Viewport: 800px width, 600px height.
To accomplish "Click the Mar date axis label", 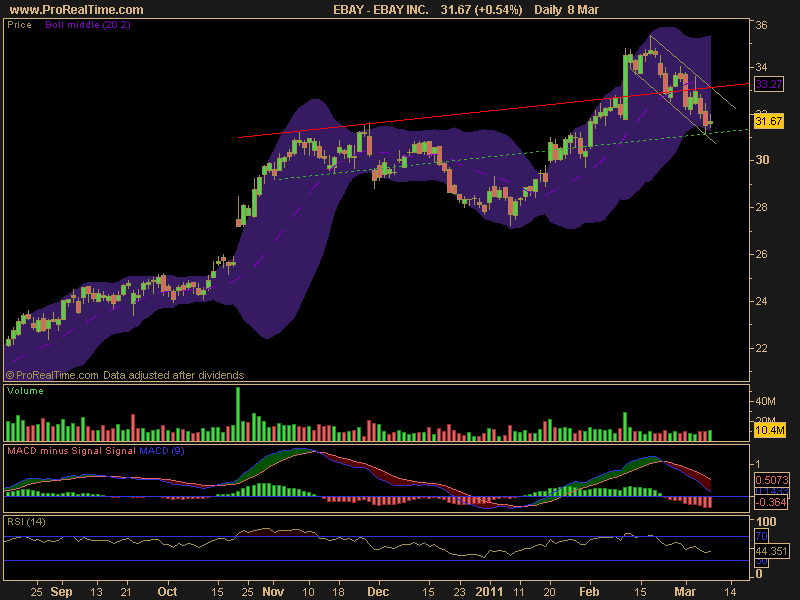I will [685, 592].
